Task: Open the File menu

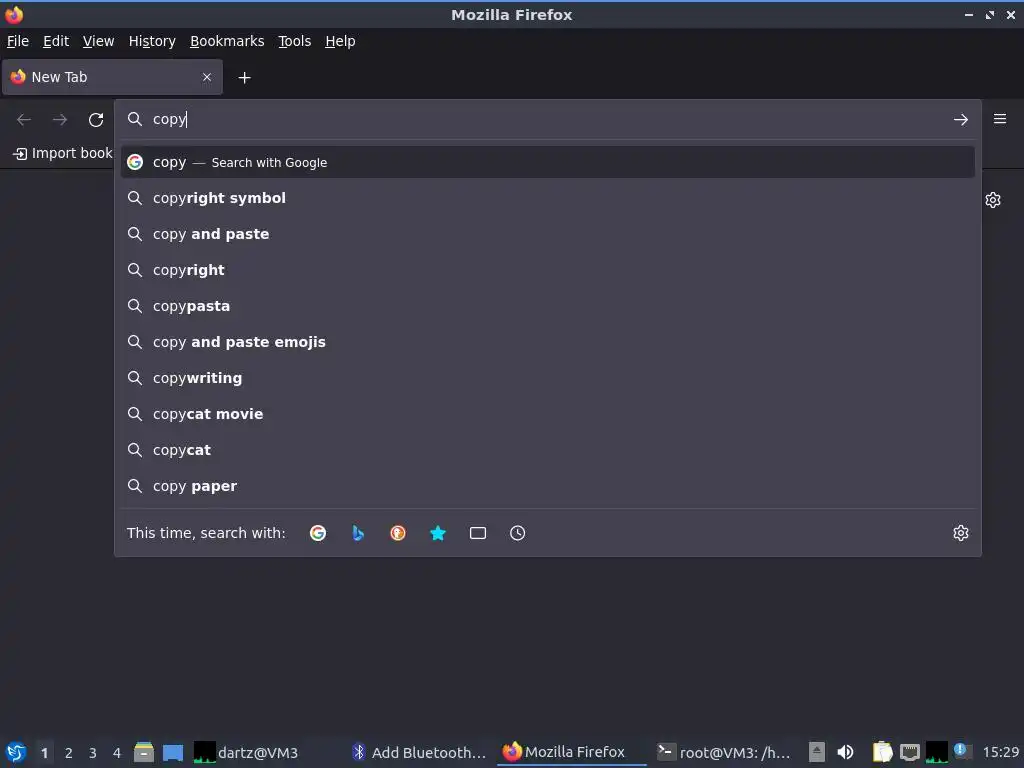Action: 18,41
